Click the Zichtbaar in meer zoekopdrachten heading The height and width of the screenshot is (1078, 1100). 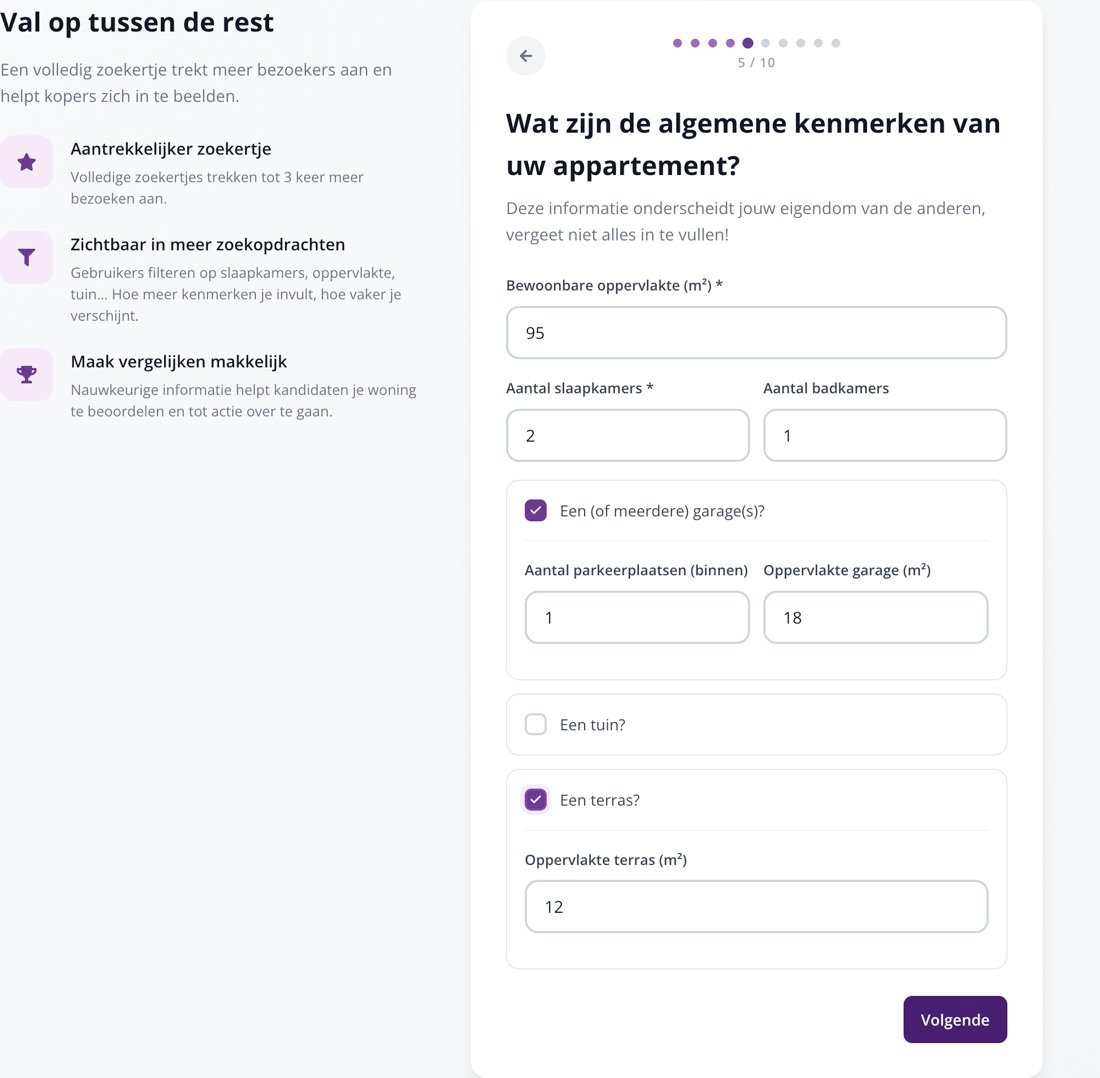208,245
